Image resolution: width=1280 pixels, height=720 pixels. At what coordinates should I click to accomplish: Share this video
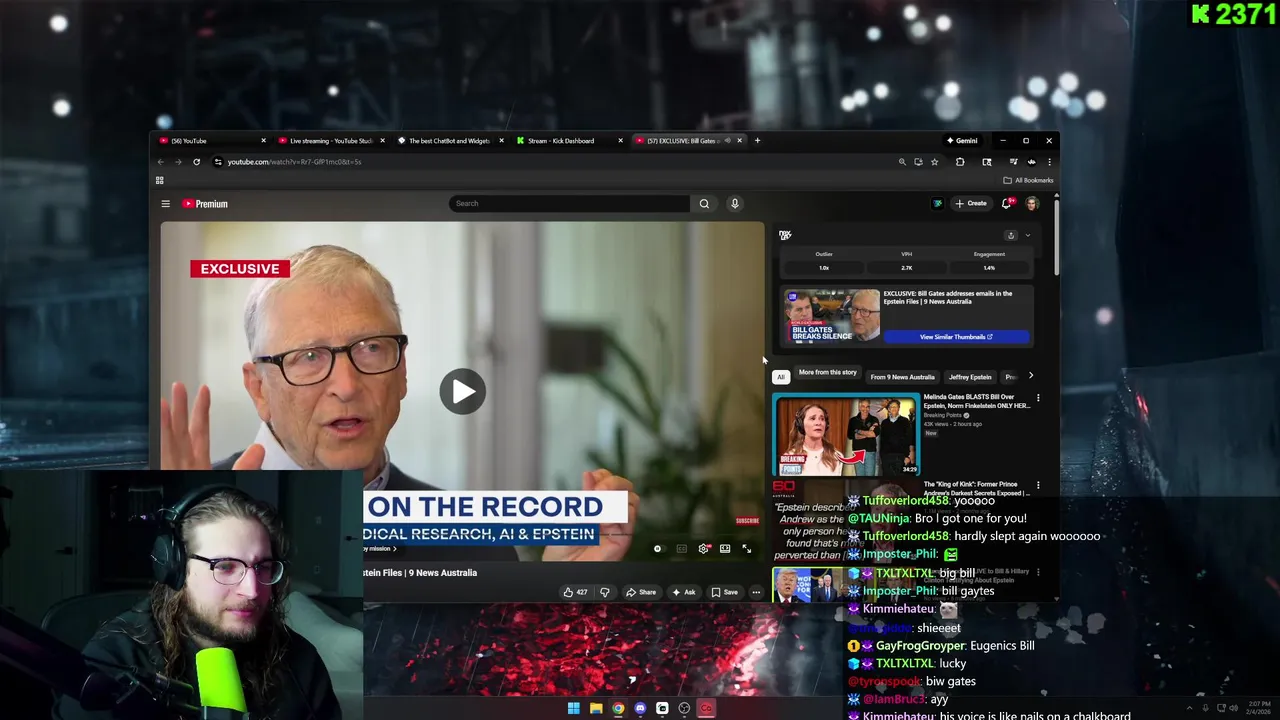641,592
